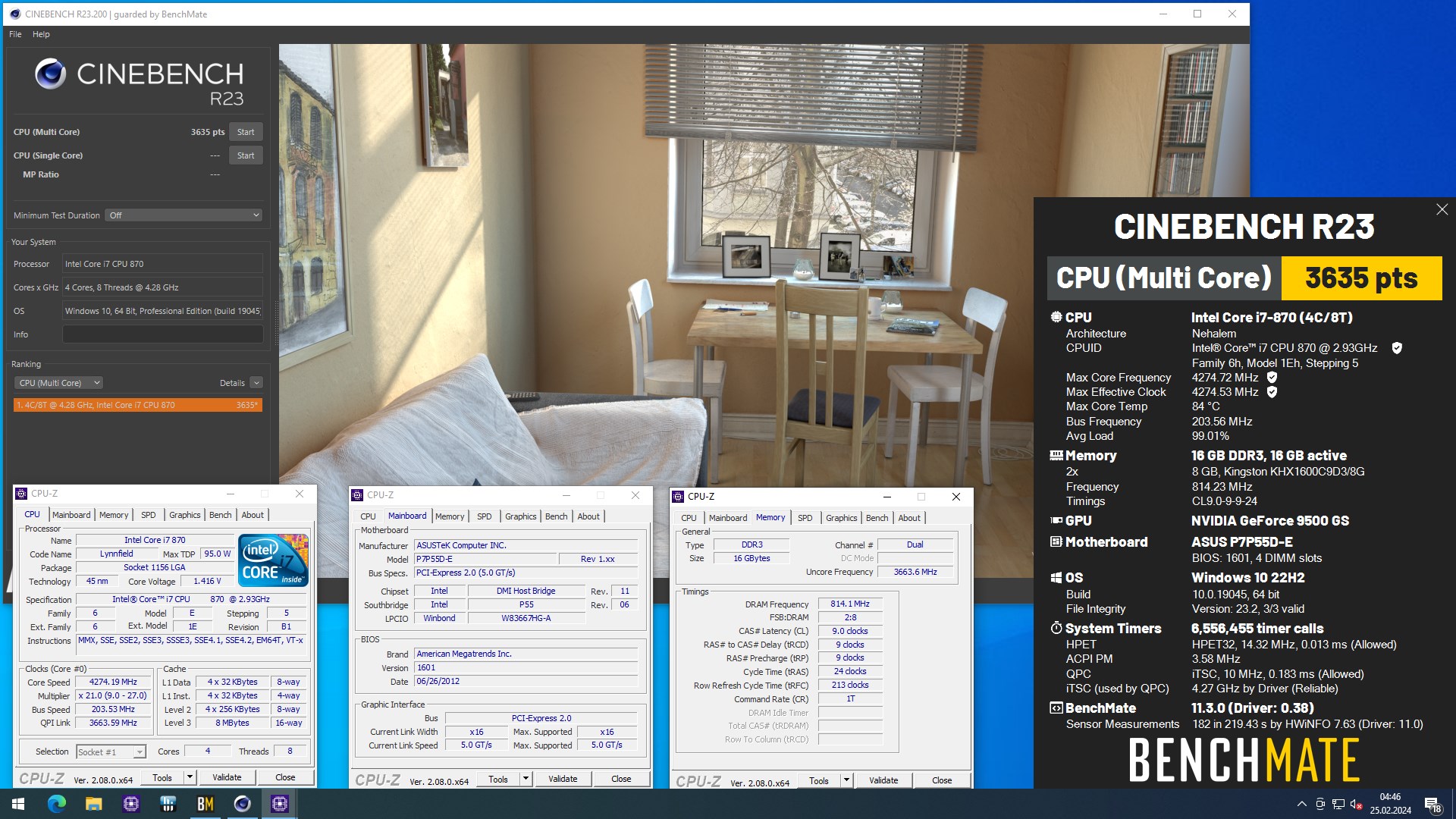Viewport: 1456px width, 819px height.
Task: Click the 3635 pts yellow score badge
Action: pos(1361,278)
